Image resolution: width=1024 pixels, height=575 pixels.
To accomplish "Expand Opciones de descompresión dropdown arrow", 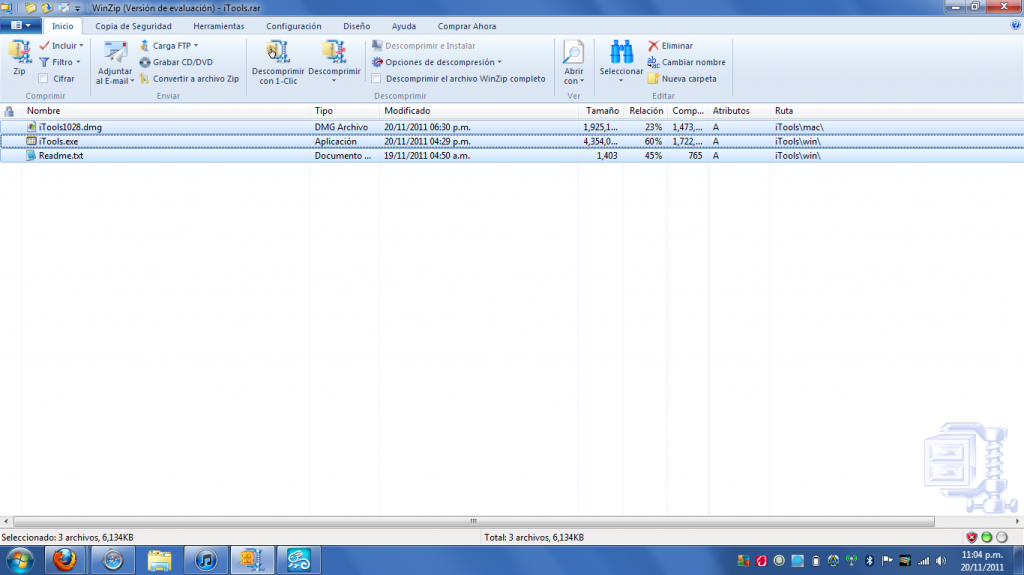I will pyautogui.click(x=500, y=62).
